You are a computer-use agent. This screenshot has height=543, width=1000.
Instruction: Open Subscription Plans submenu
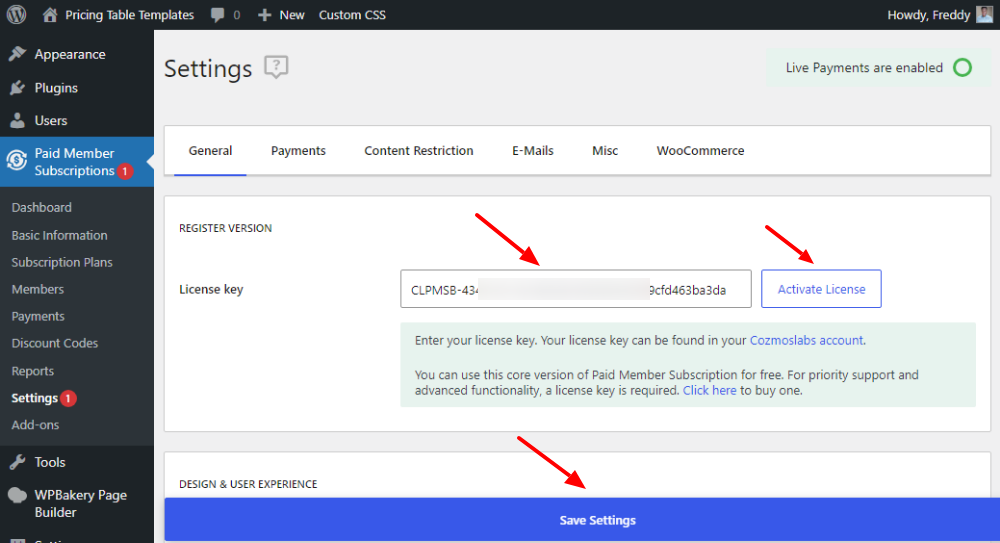[62, 262]
